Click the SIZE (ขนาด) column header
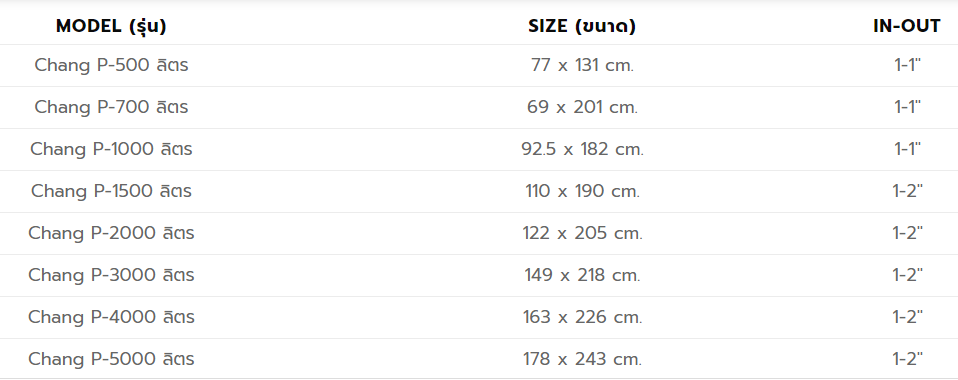The width and height of the screenshot is (958, 380). 582,26
